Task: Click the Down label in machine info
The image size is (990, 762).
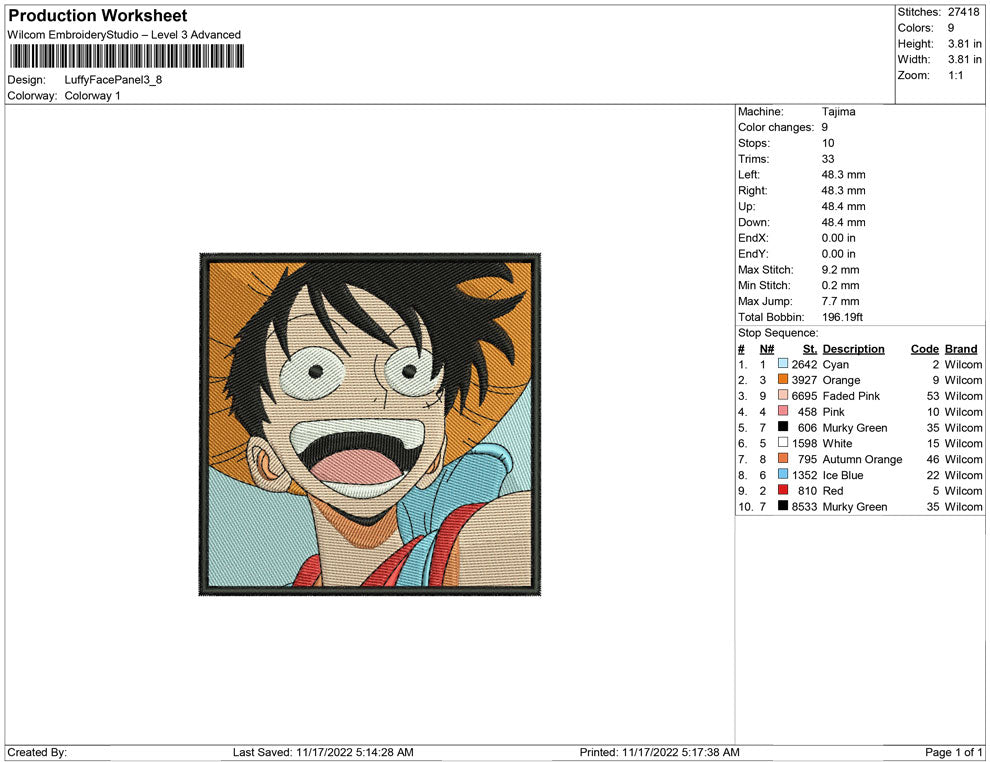Action: [x=754, y=222]
